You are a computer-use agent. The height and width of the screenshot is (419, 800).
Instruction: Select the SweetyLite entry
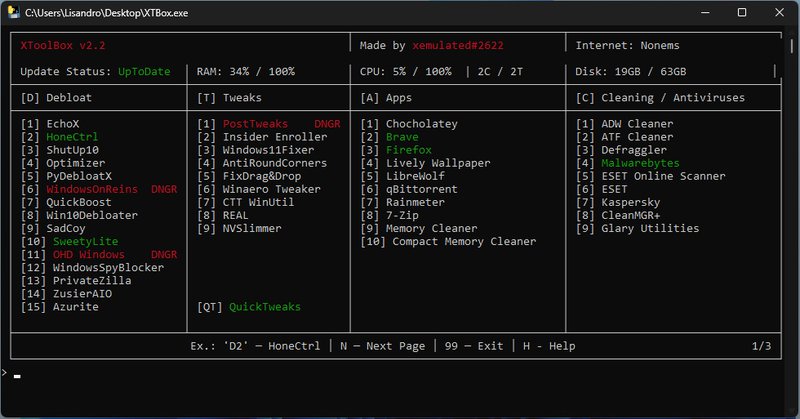[69, 241]
